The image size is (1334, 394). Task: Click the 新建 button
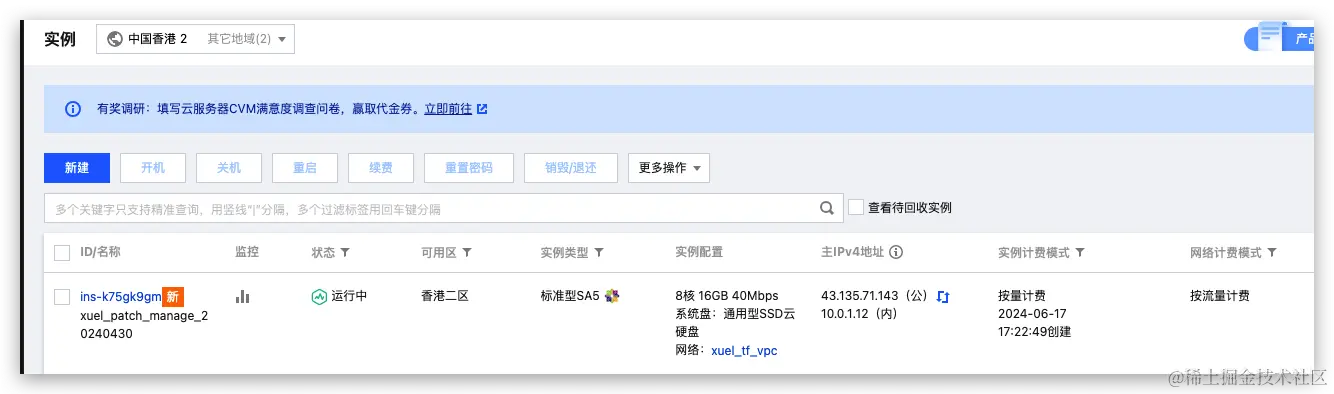(77, 168)
